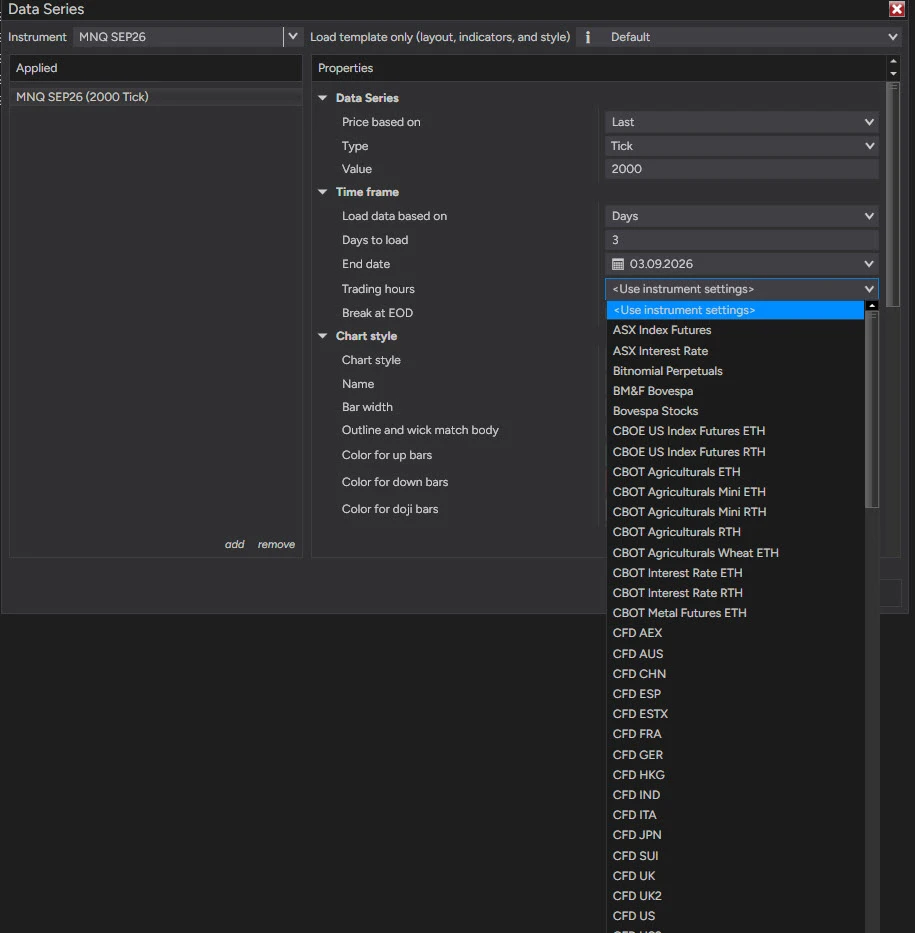
Task: Select CBOE US Index Futures RTH
Action: [x=735, y=452]
